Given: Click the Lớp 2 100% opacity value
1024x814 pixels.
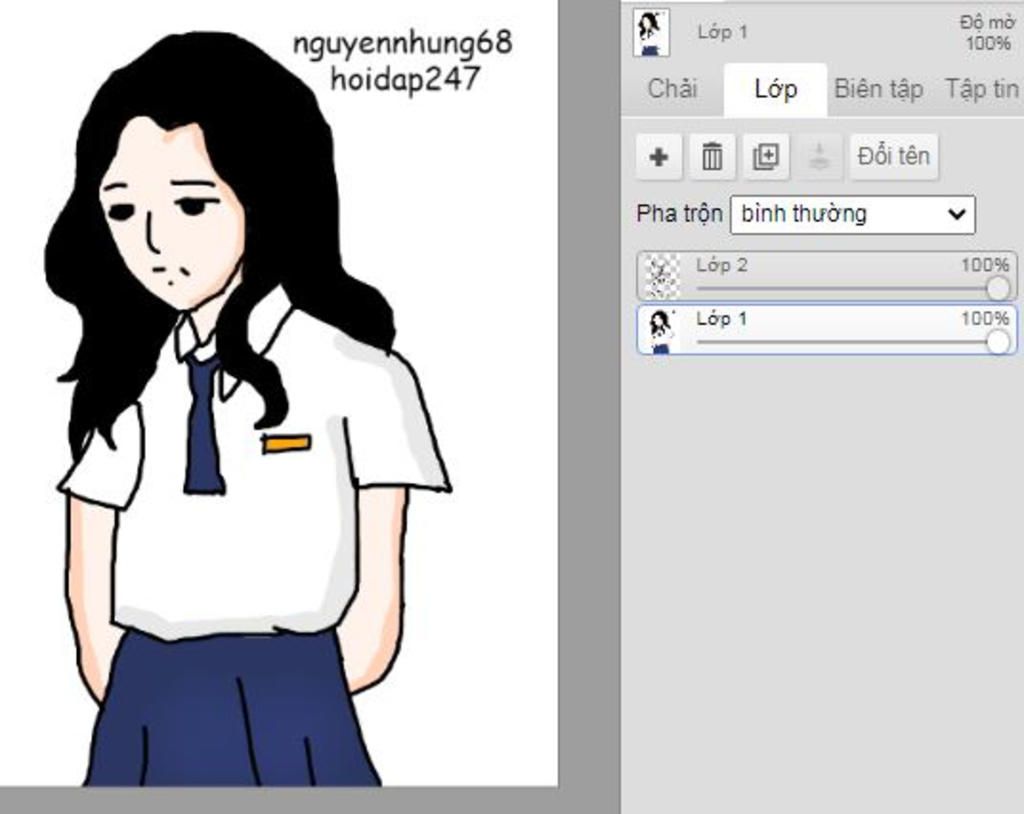Looking at the screenshot, I should (985, 265).
